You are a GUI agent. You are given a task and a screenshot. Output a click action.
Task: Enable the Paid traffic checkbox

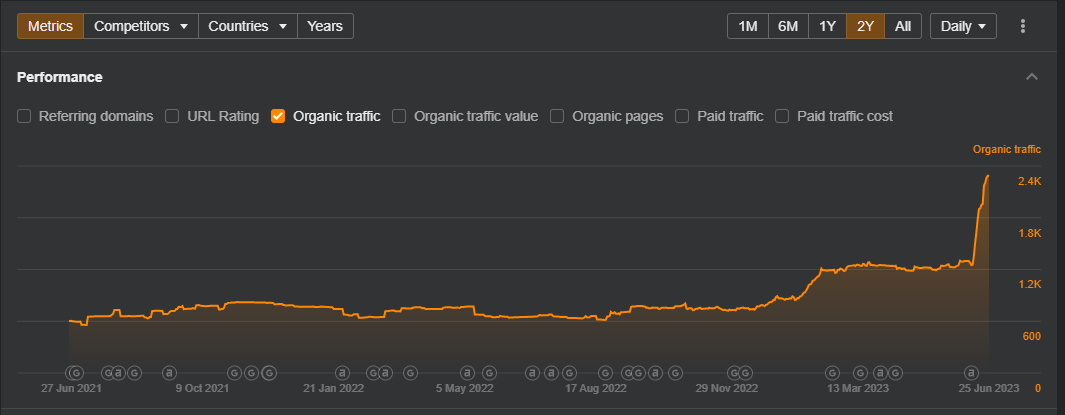pos(682,116)
